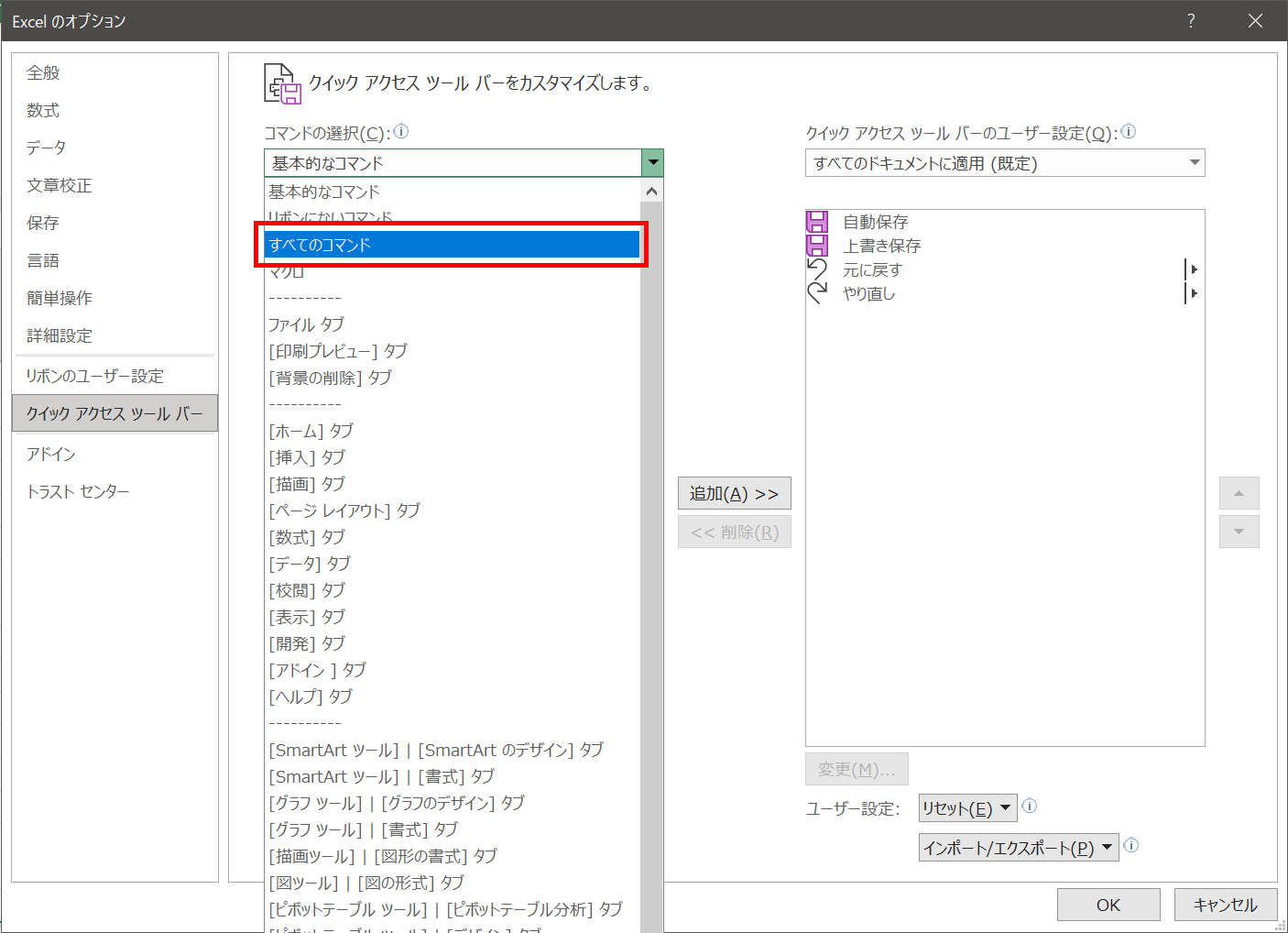Choose [表示] タブ option
1288x933 pixels.
tap(453, 617)
